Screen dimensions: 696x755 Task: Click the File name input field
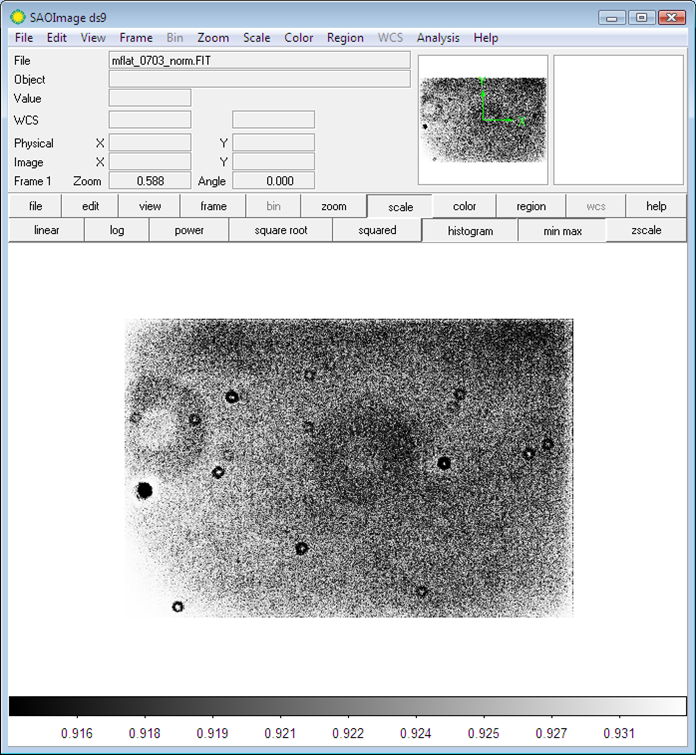pyautogui.click(x=259, y=60)
